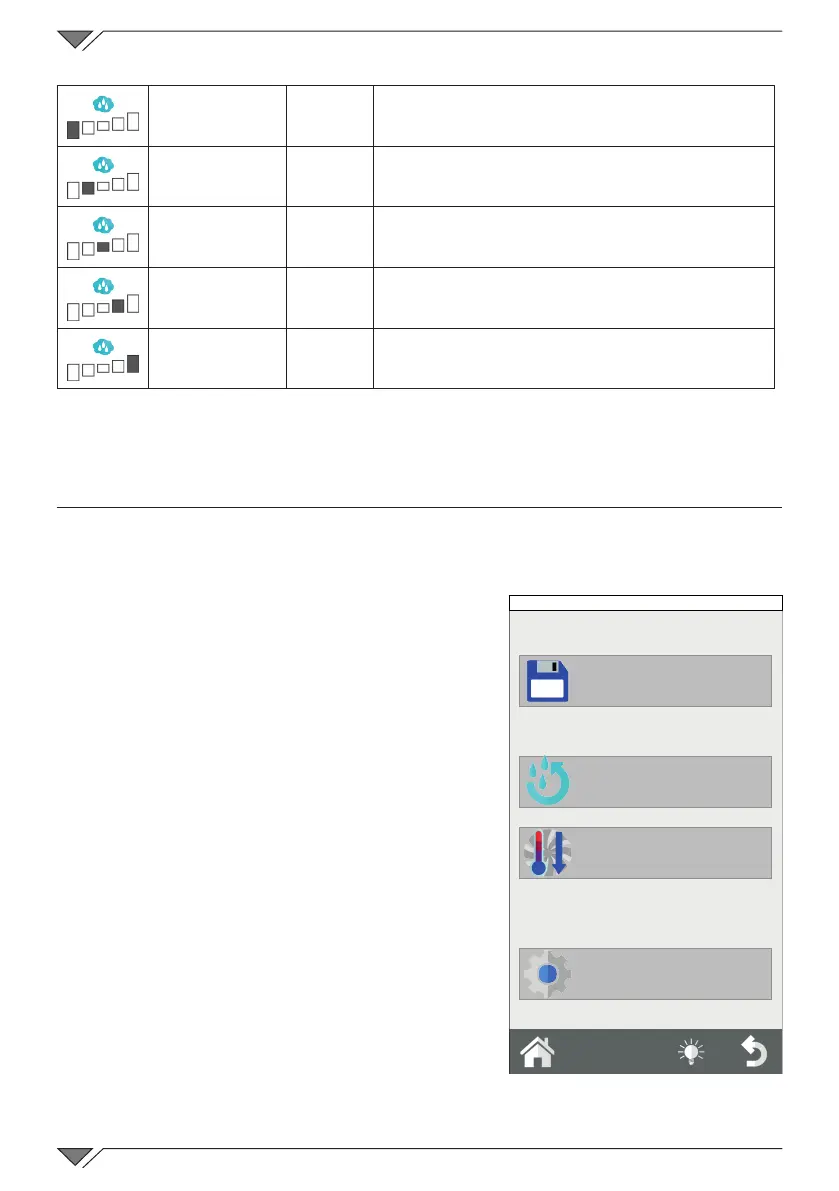Open settings via the gear icon
The height and width of the screenshot is (1191, 839).
(547, 974)
